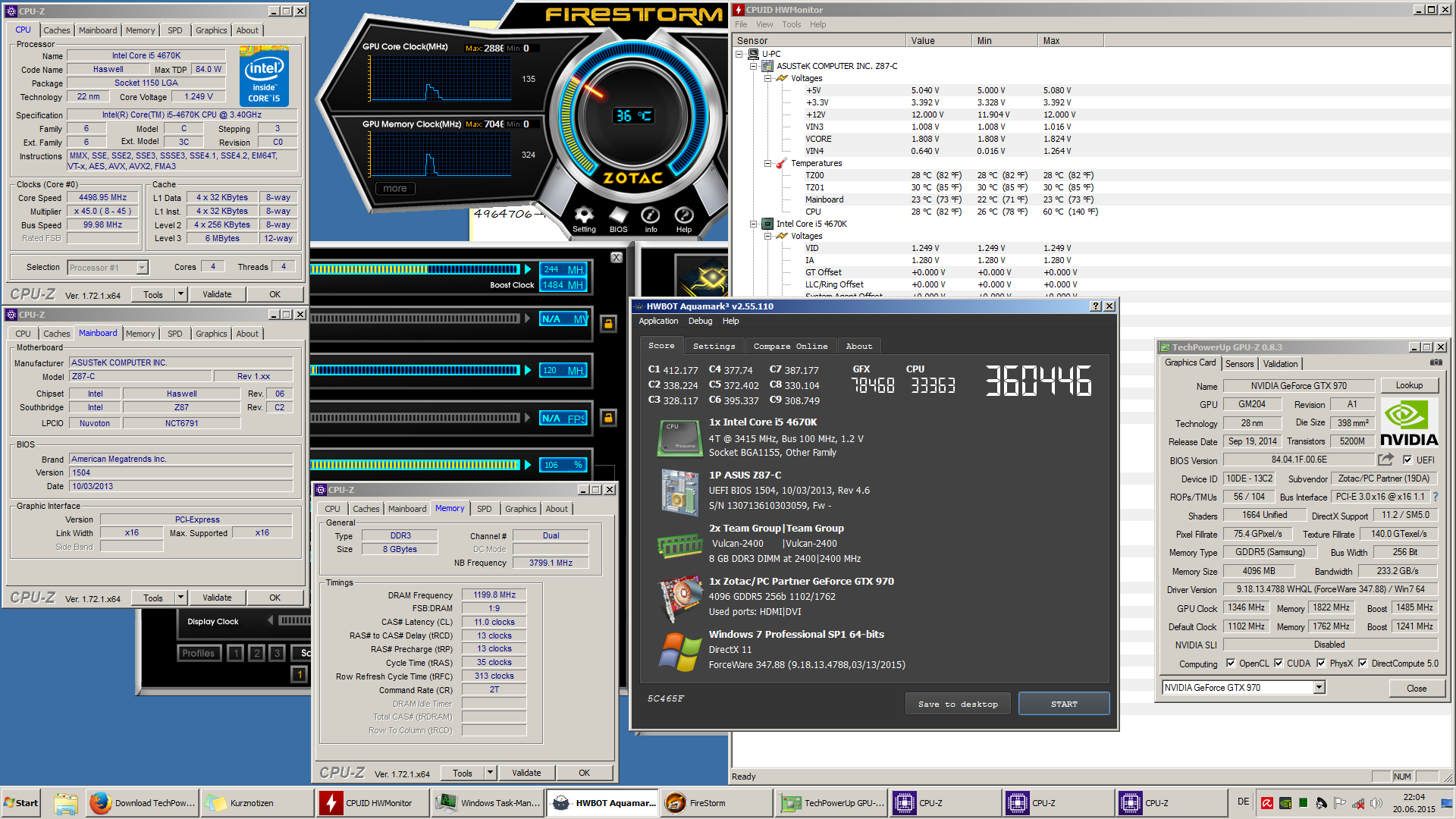Open the FireStorm BIOS icon
This screenshot has width=1456, height=819.
[x=618, y=215]
